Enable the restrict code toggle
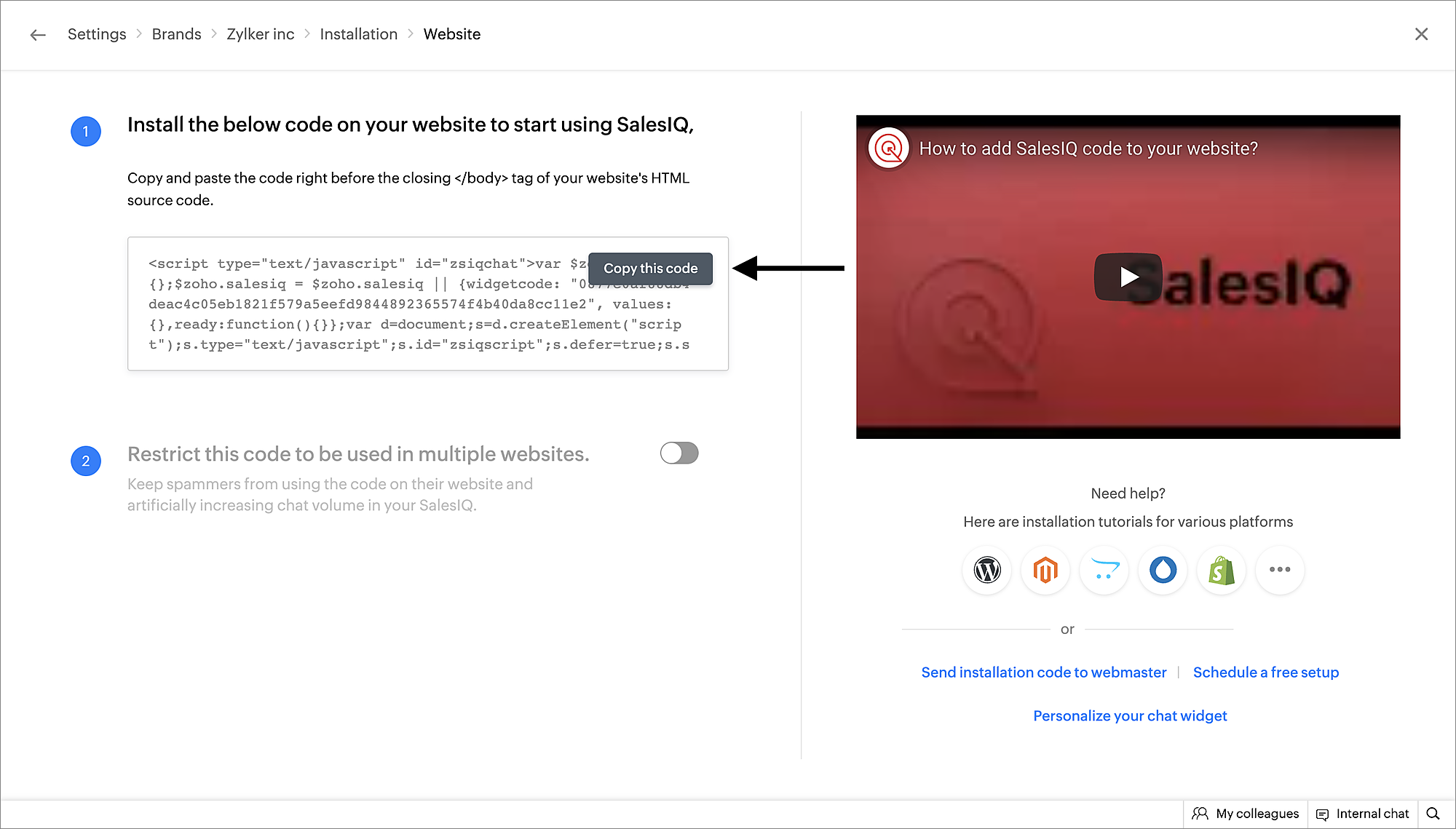1456x829 pixels. 678,453
